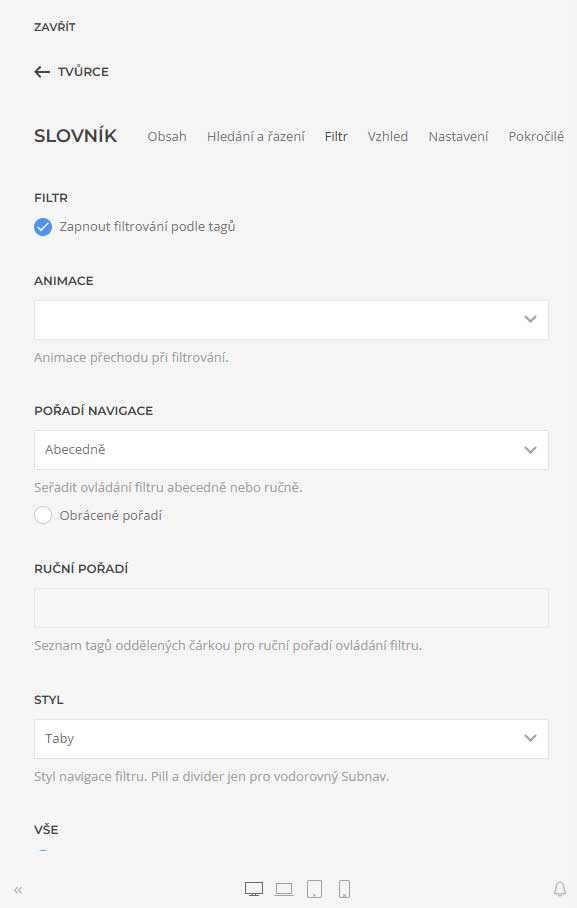The height and width of the screenshot is (908, 577).
Task: Click the back arrow next to Tvůrce
Action: 42,72
